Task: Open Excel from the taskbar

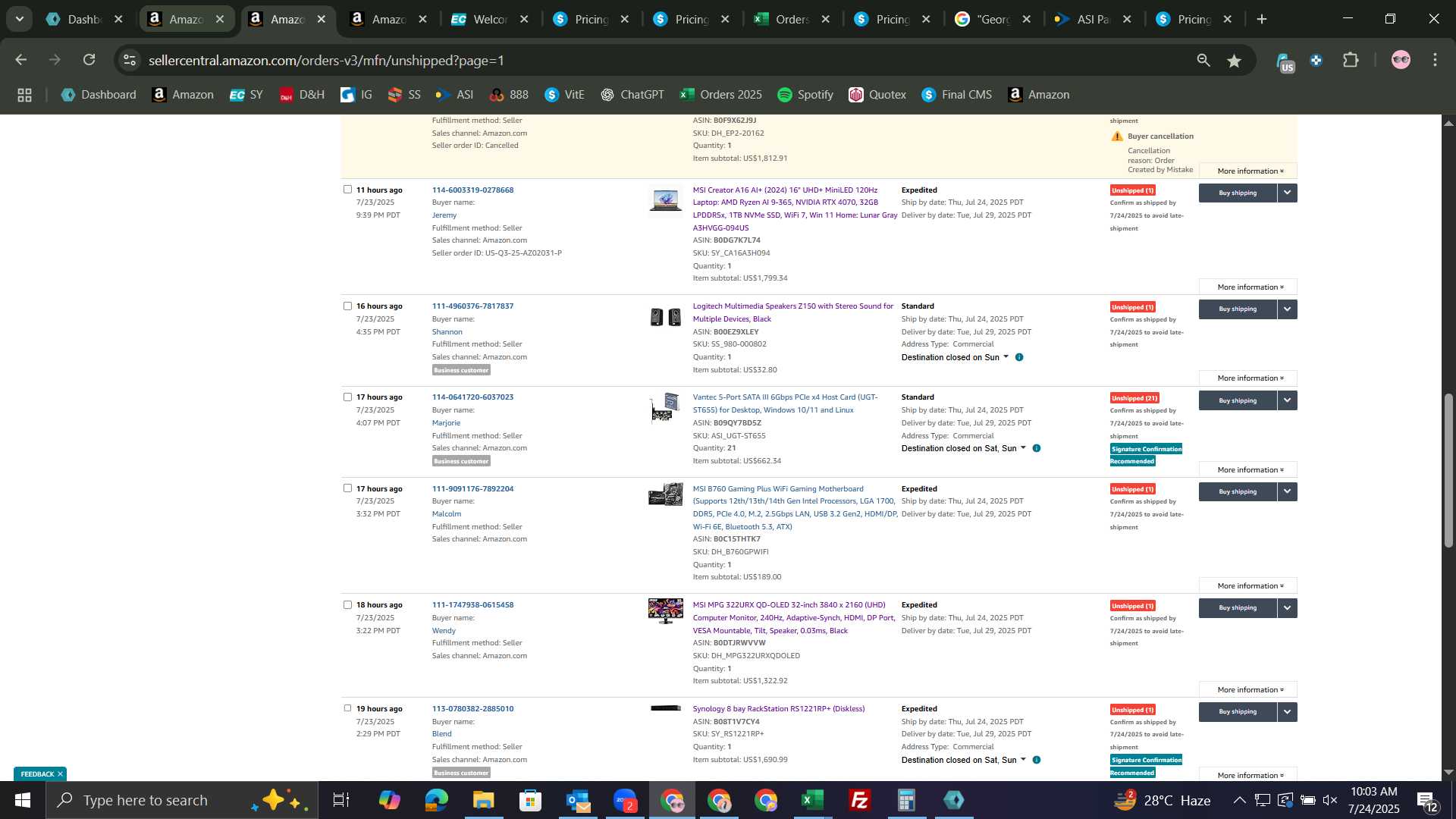Action: (812, 800)
